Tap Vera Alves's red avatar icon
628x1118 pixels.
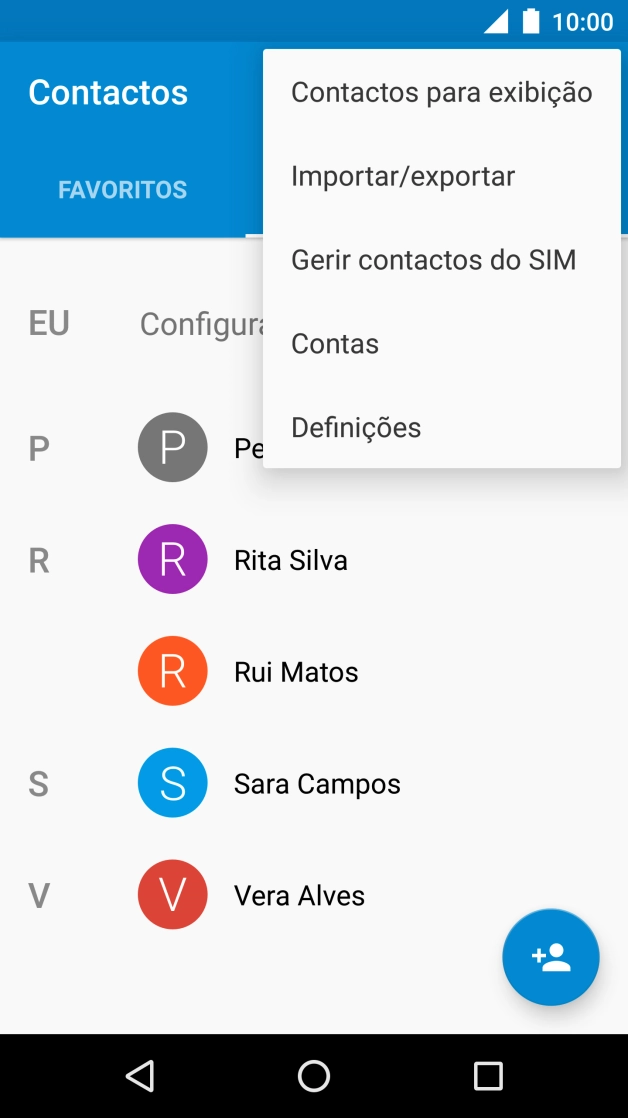click(x=172, y=894)
